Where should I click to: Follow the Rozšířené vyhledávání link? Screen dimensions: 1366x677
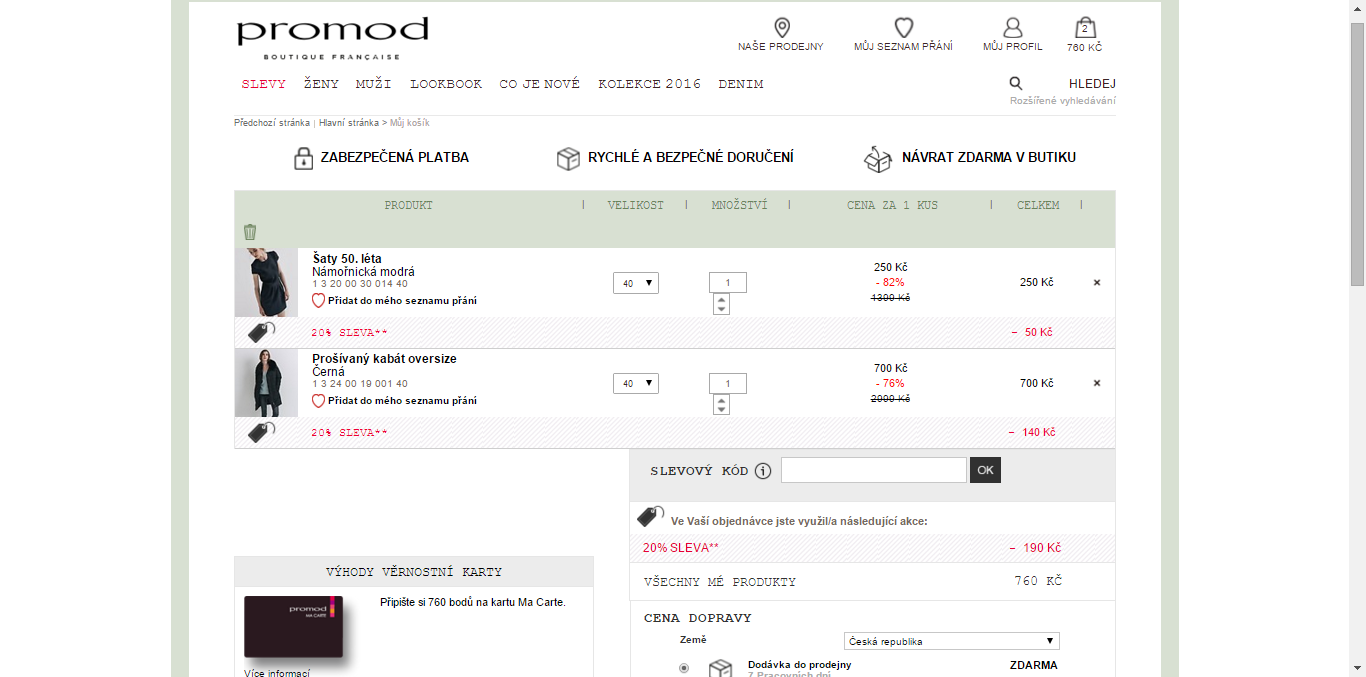1063,100
